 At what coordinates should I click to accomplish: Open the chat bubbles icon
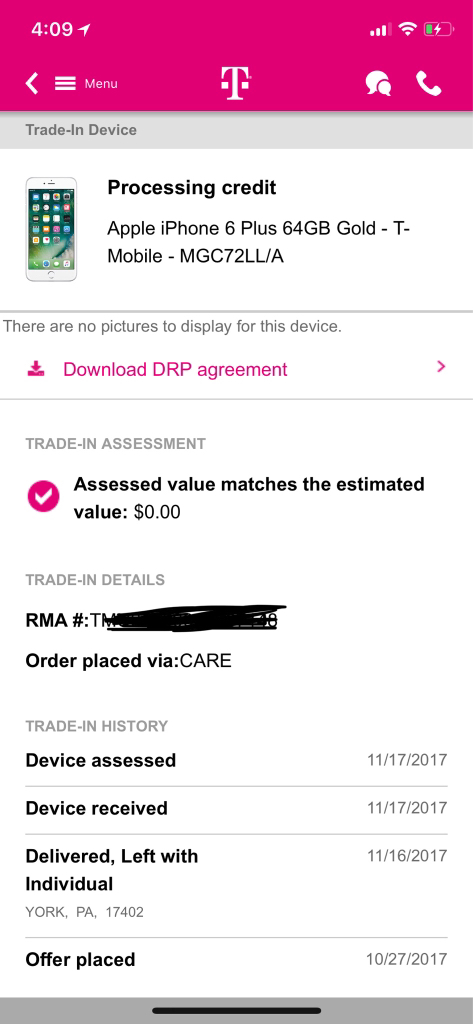378,84
